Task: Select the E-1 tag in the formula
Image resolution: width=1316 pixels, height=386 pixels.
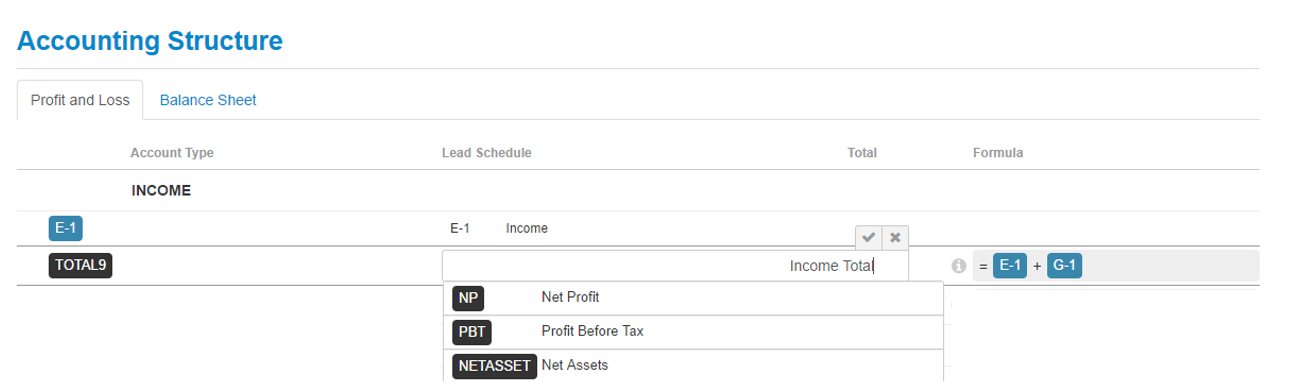Action: 1010,266
